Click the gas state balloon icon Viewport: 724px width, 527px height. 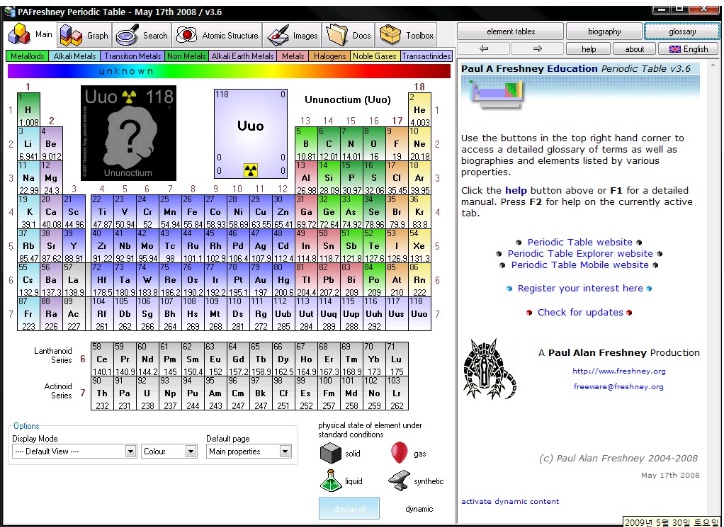(x=399, y=453)
